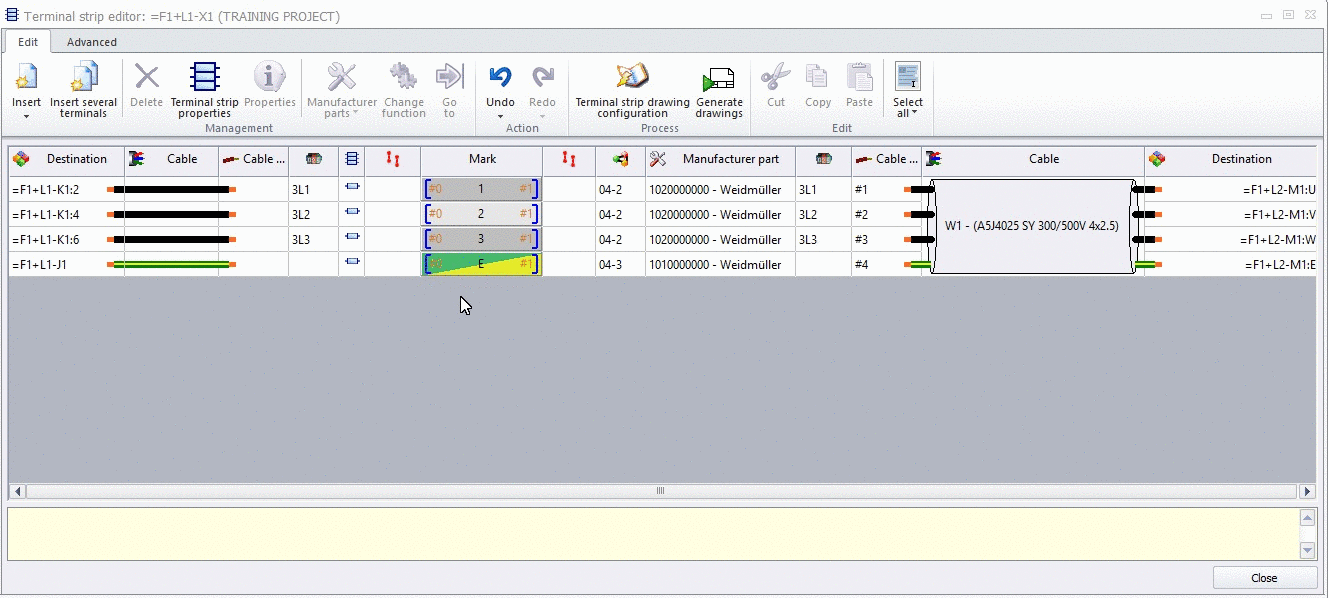Screen dimensions: 1328x598
Task: Click the Insert several terminals icon
Action: tap(84, 77)
